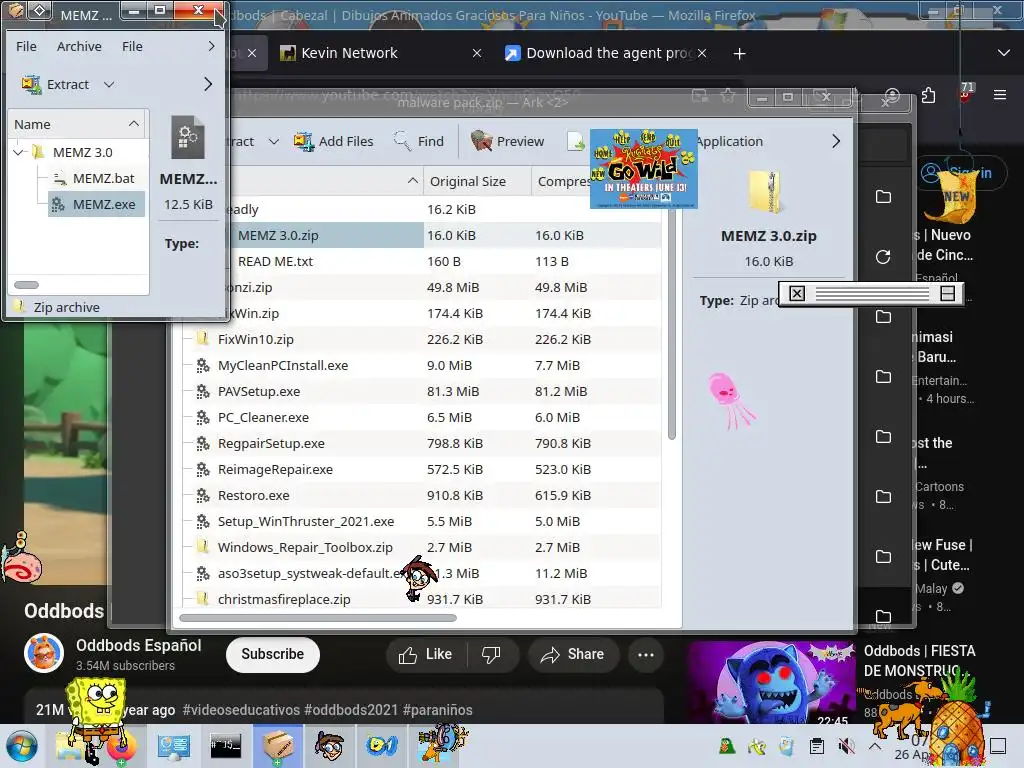1024x768 pixels.
Task: Click the system monitor taskbar icon
Action: [x=174, y=746]
